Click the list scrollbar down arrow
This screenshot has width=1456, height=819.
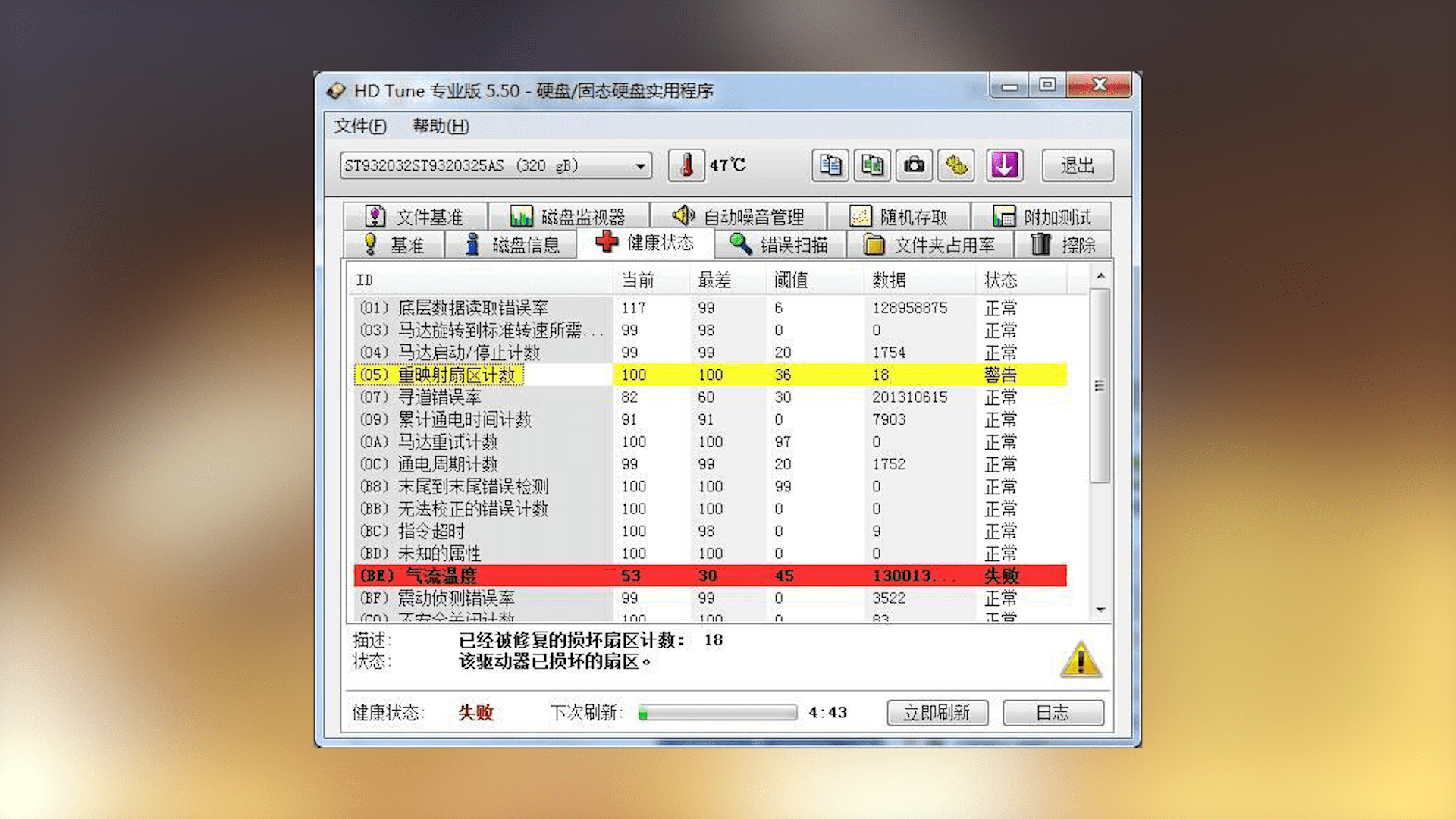(1100, 610)
